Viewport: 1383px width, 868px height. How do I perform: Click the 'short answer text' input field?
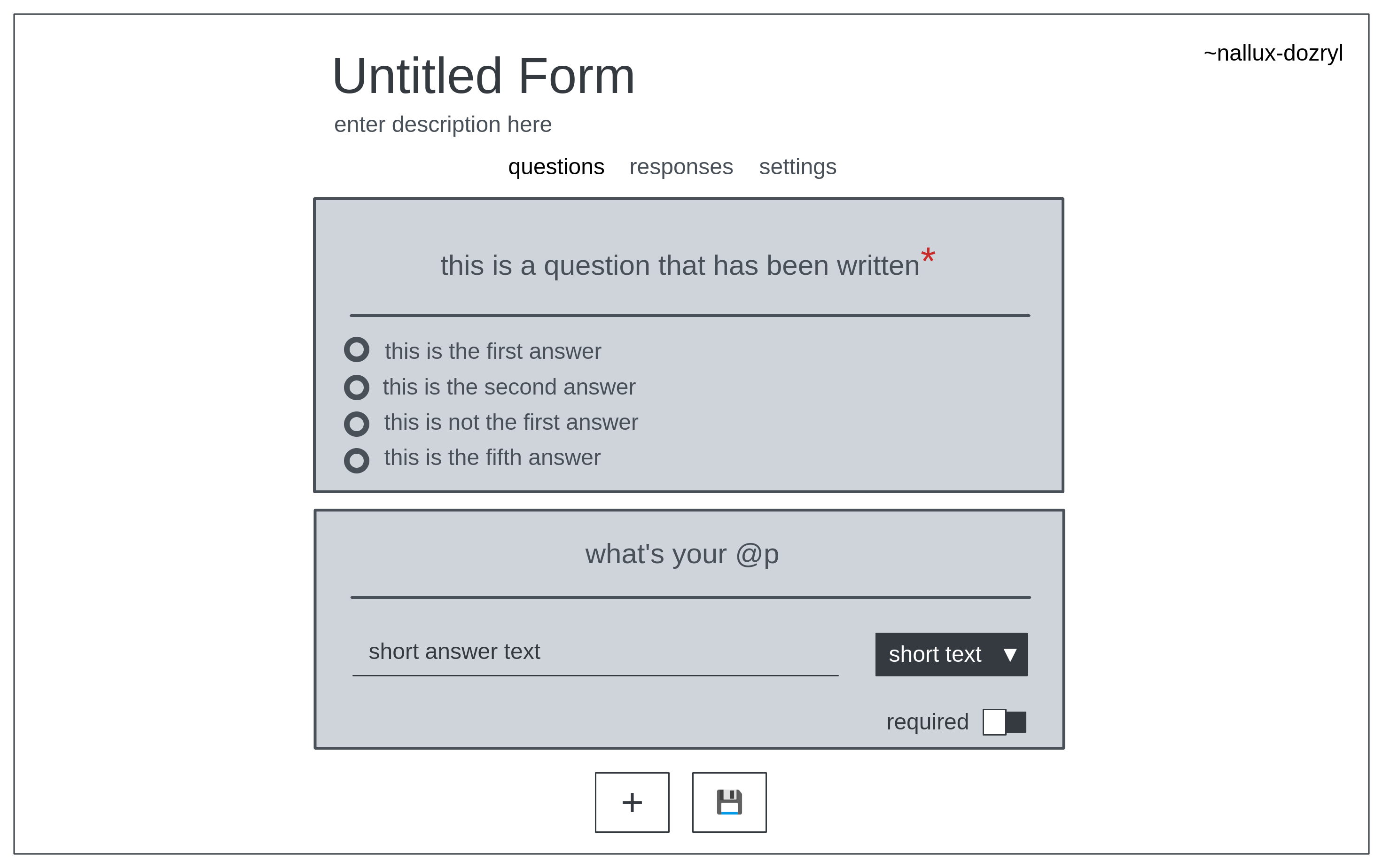594,652
